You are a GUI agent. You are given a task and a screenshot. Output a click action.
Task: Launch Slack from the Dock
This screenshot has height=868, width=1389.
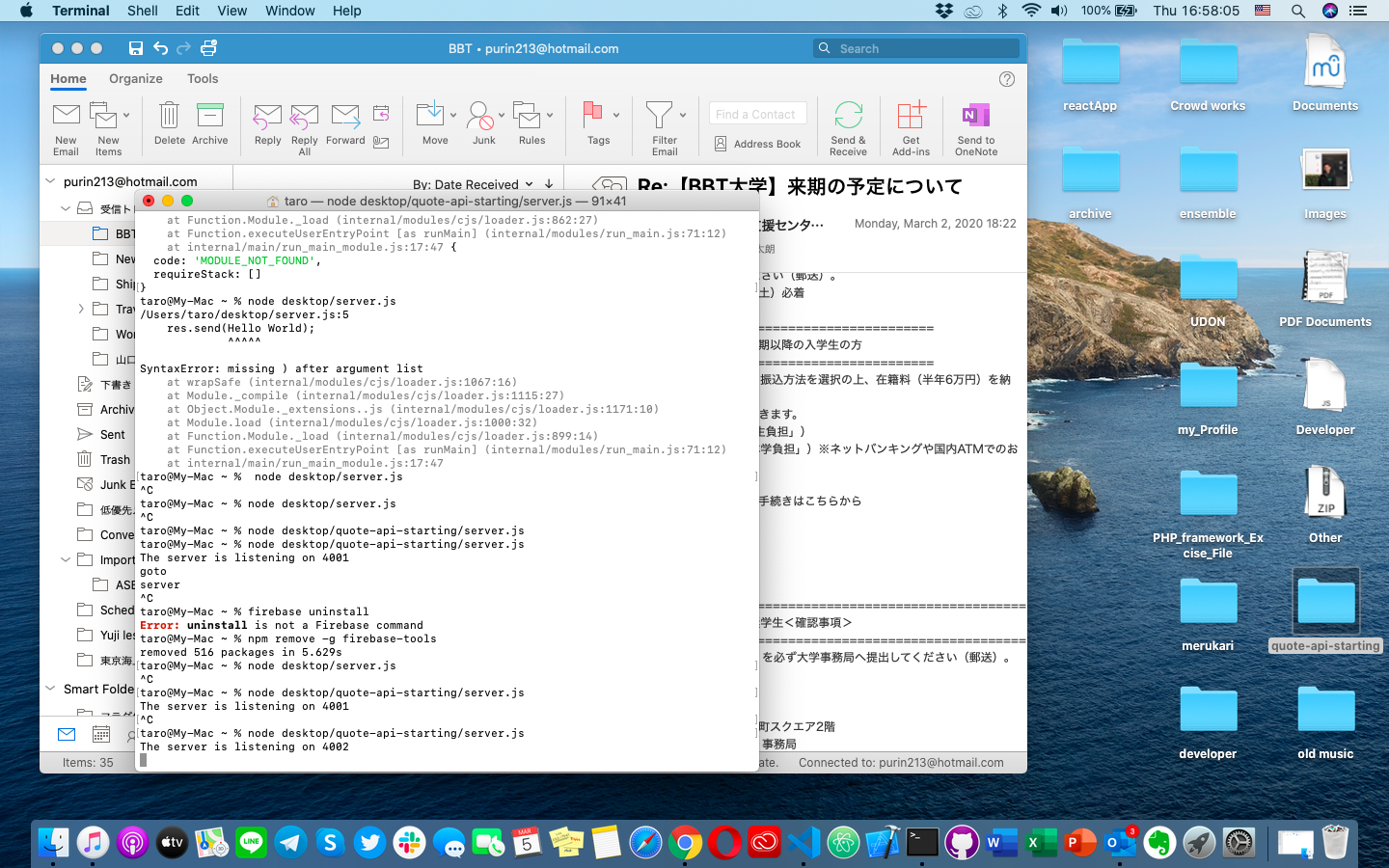409,843
